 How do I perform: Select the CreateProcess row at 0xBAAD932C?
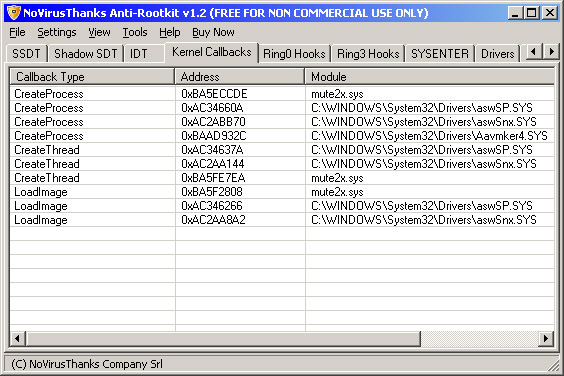tap(282, 136)
